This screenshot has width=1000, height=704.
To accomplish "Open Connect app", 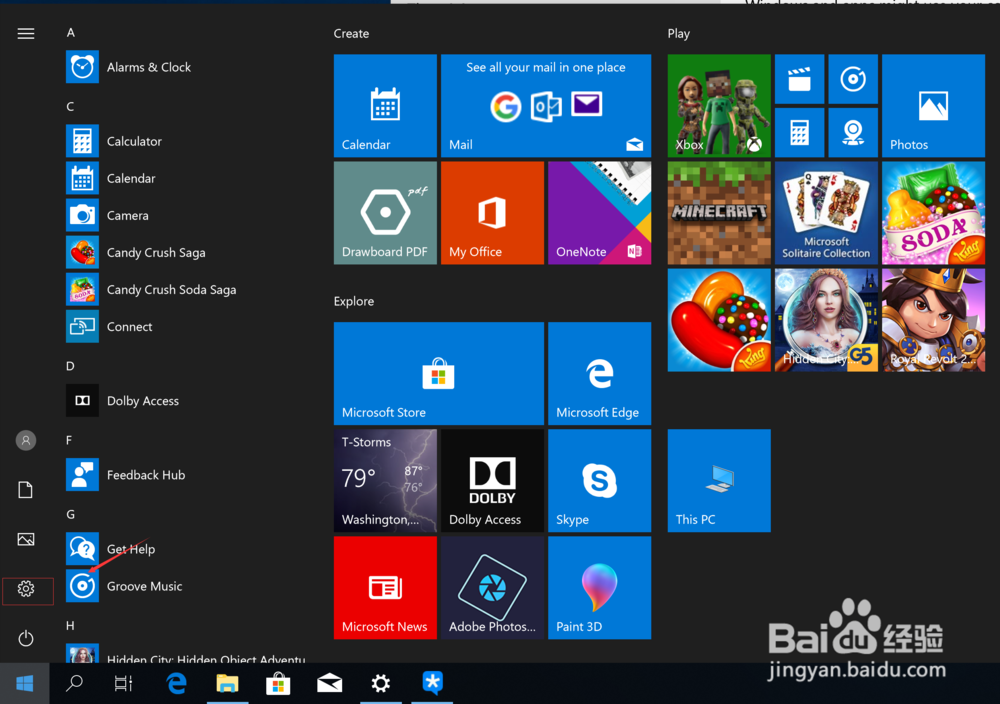I will pos(185,326).
